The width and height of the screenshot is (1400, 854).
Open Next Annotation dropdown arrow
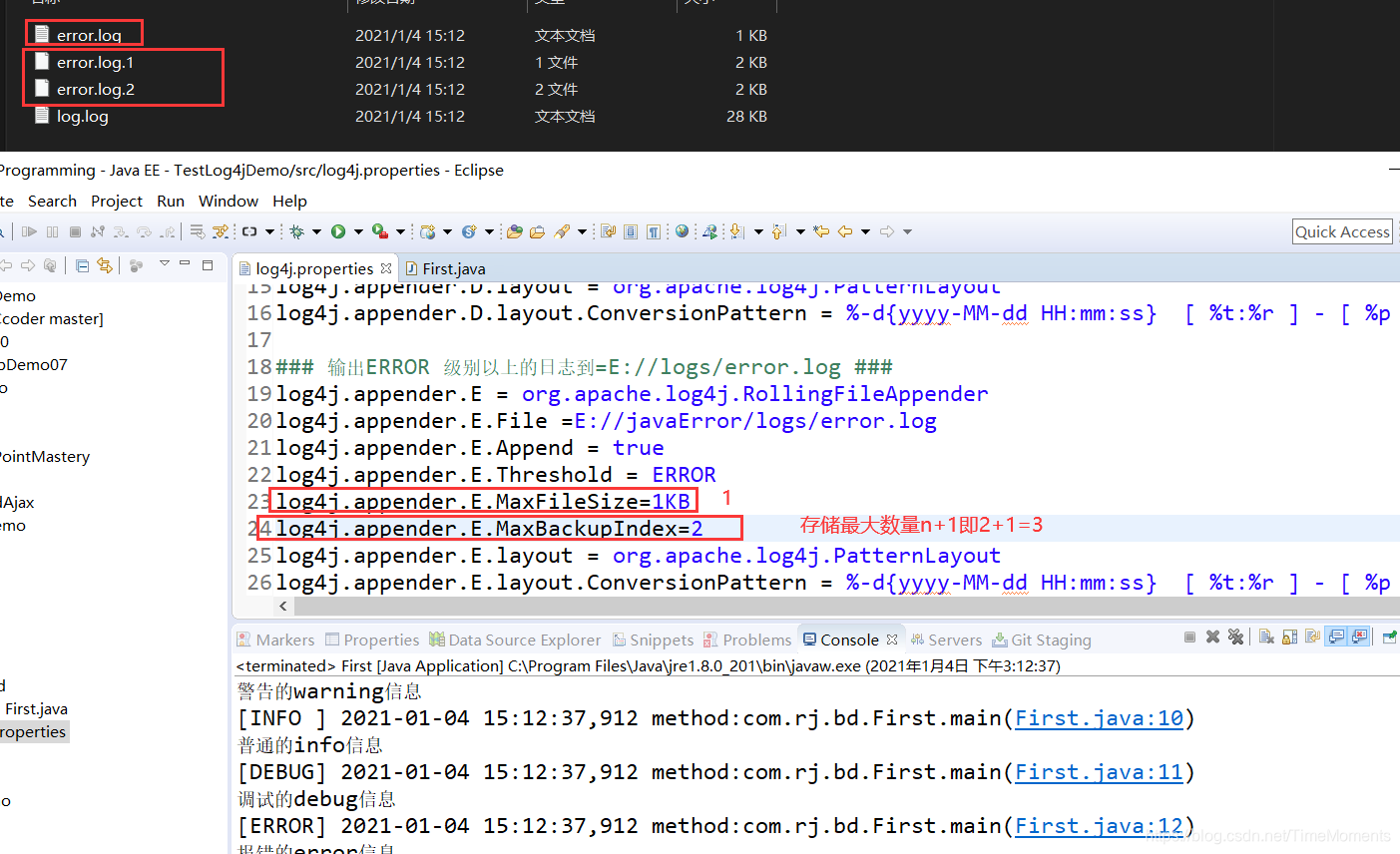click(x=758, y=231)
